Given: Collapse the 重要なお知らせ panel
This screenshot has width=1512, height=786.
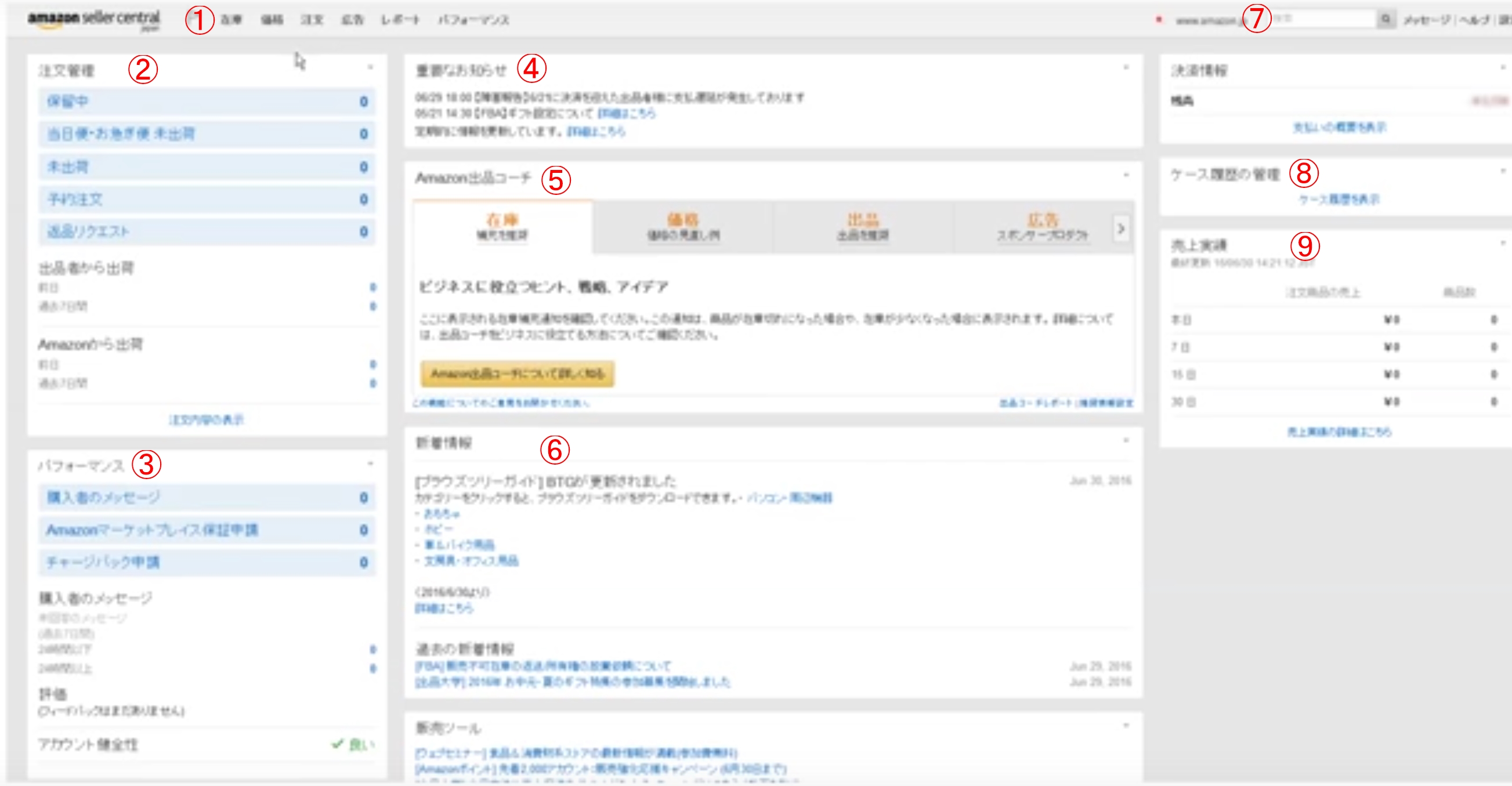Looking at the screenshot, I should click(1126, 67).
